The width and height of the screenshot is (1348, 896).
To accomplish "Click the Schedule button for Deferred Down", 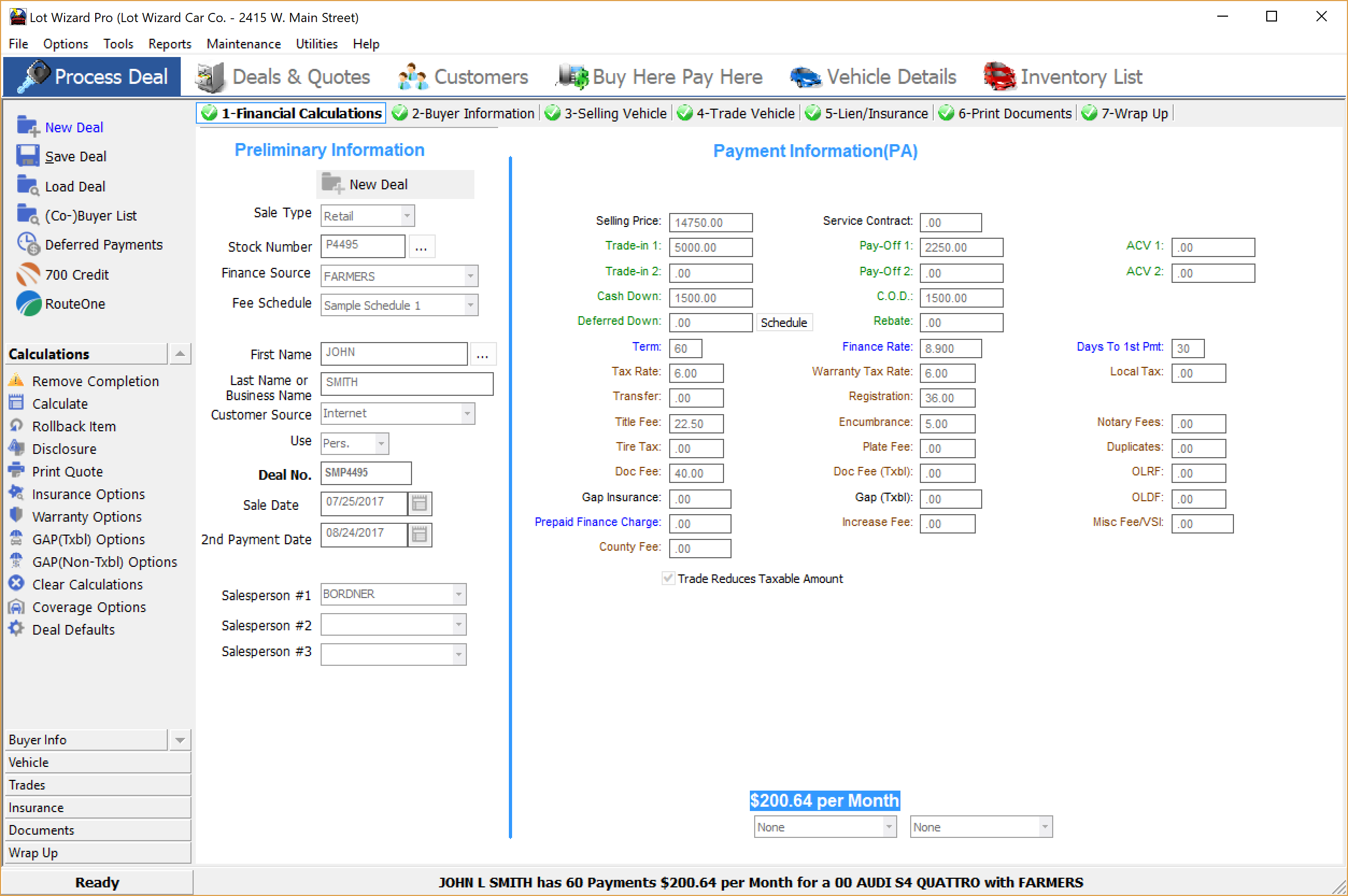I will tap(784, 322).
